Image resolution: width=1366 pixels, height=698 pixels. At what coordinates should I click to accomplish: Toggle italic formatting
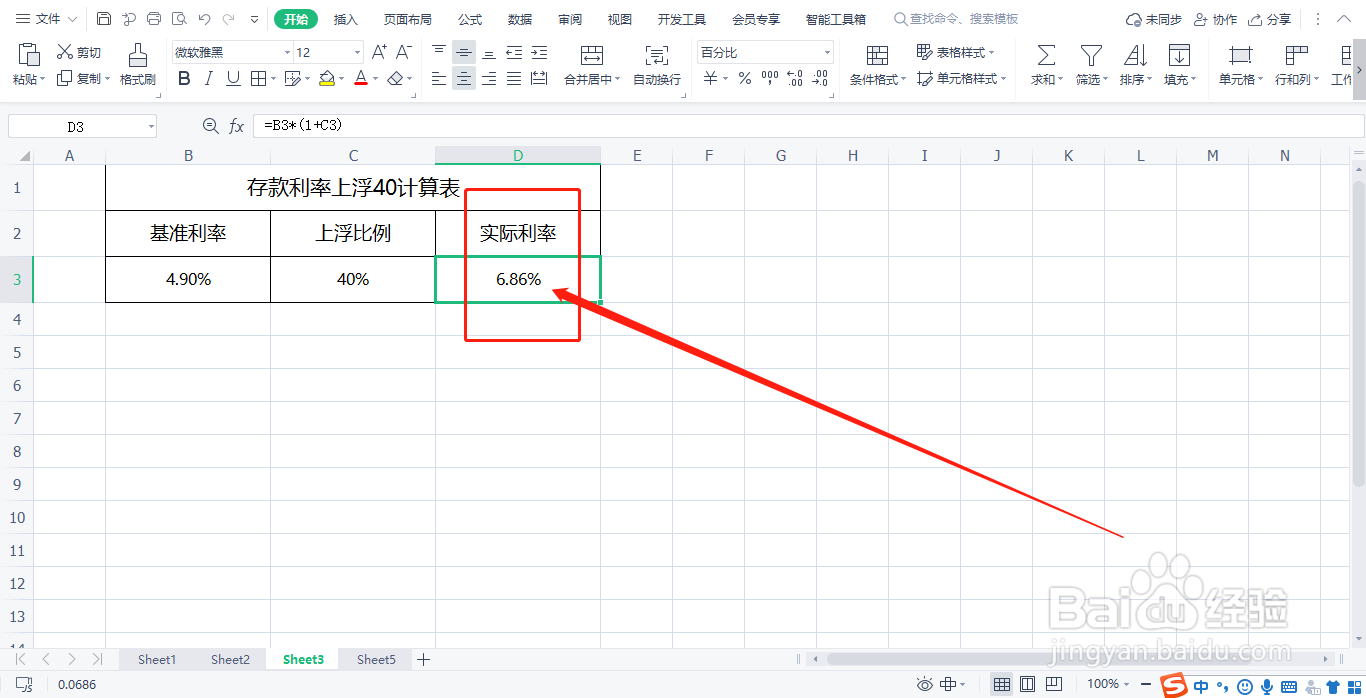(207, 78)
